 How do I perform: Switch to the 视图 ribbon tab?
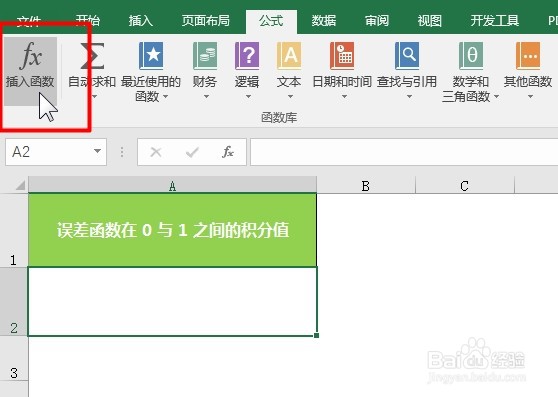430,21
